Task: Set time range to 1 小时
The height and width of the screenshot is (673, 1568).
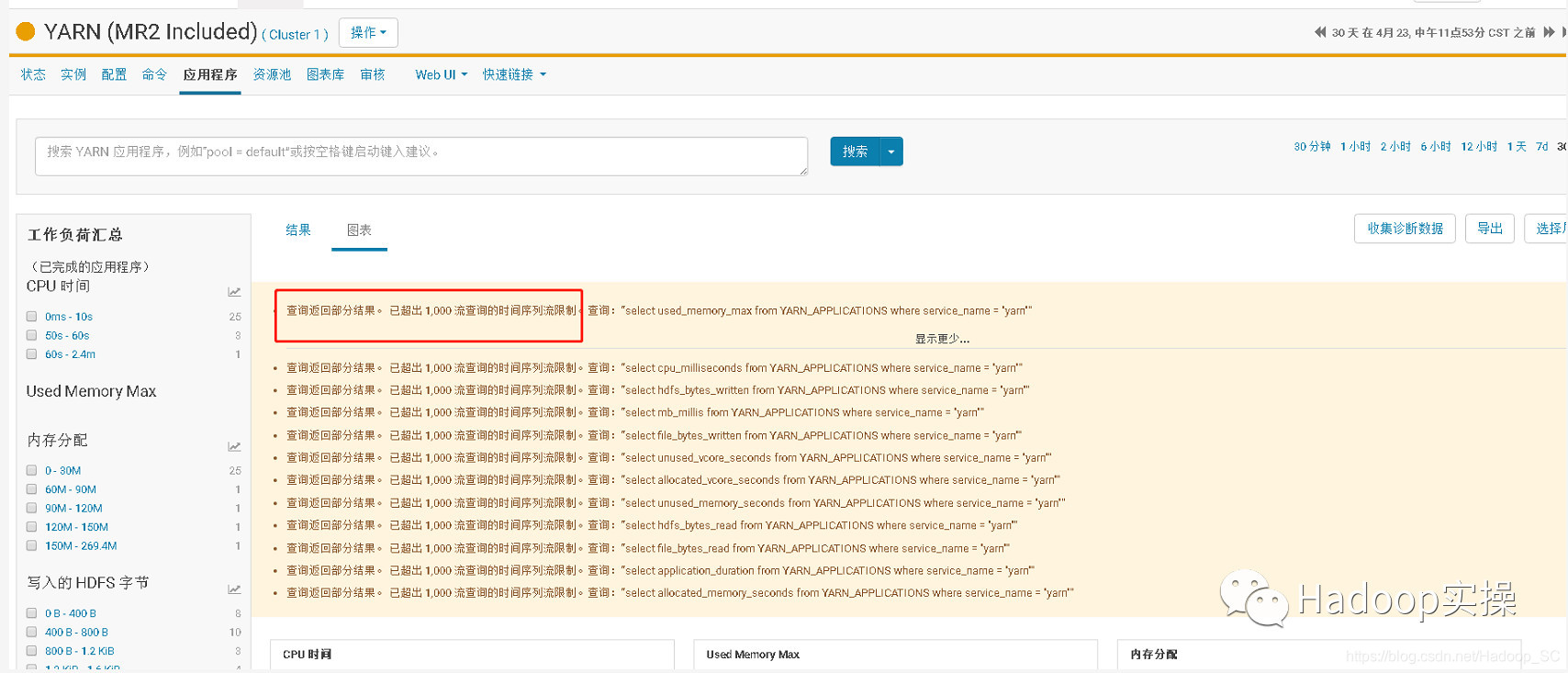Action: click(x=1355, y=147)
